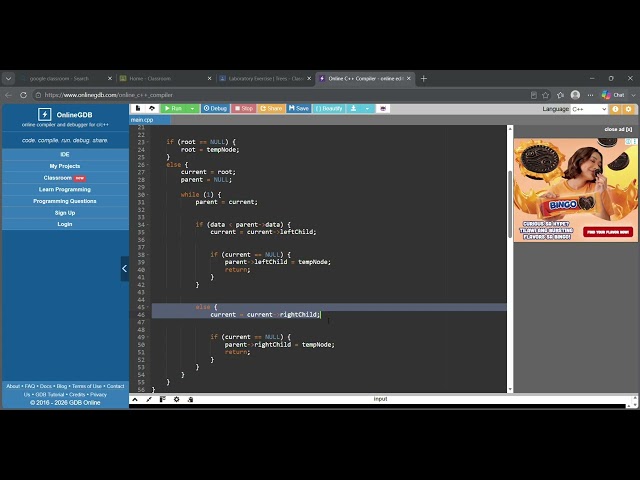
Task: Open the About footer link
Action: pyautogui.click(x=13, y=386)
